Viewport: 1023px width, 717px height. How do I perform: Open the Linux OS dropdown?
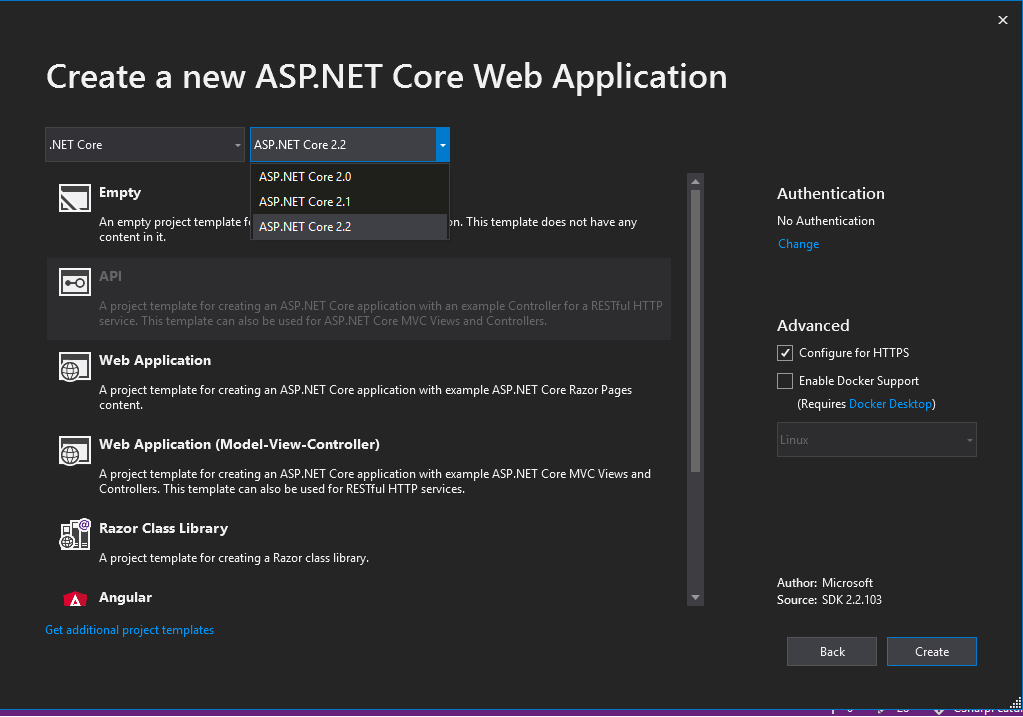click(x=876, y=440)
